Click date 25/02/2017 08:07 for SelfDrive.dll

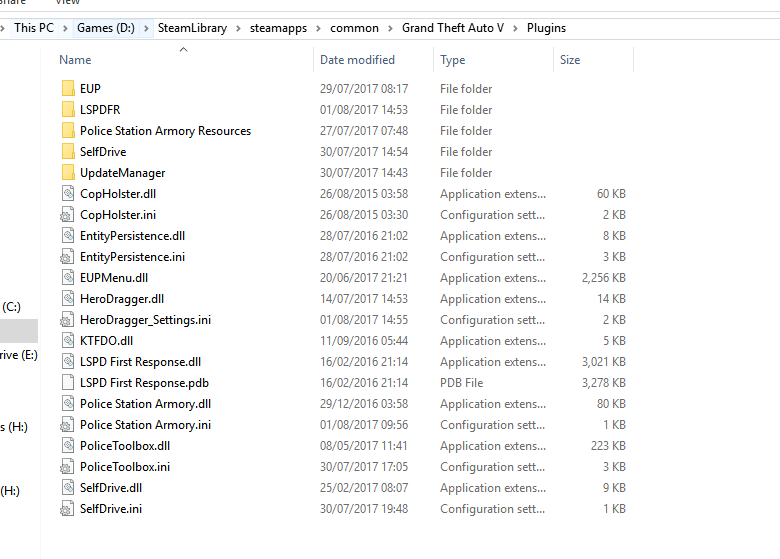pos(364,487)
